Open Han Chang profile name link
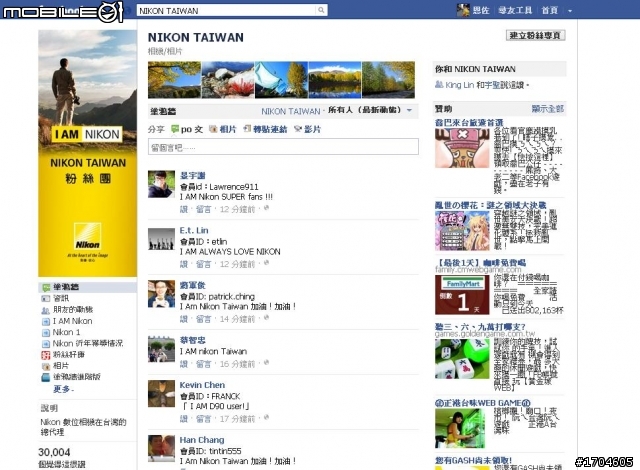 (202, 440)
